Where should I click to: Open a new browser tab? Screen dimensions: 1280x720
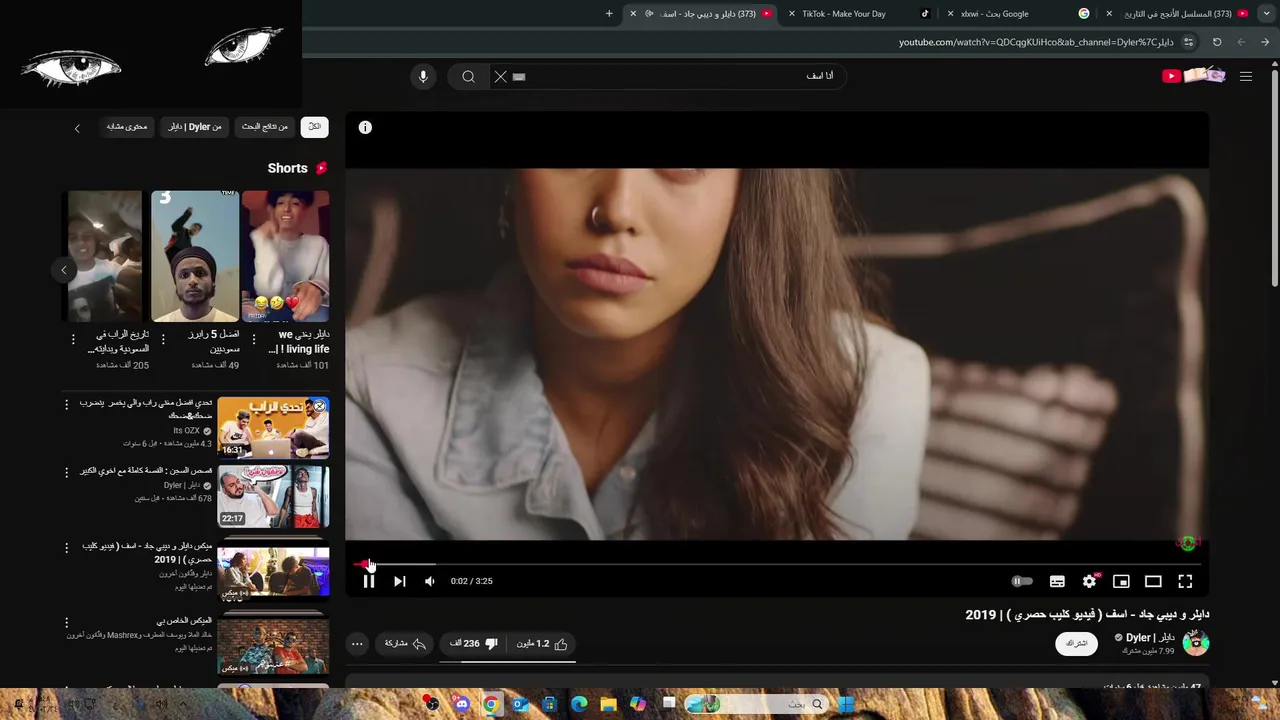pyautogui.click(x=609, y=14)
